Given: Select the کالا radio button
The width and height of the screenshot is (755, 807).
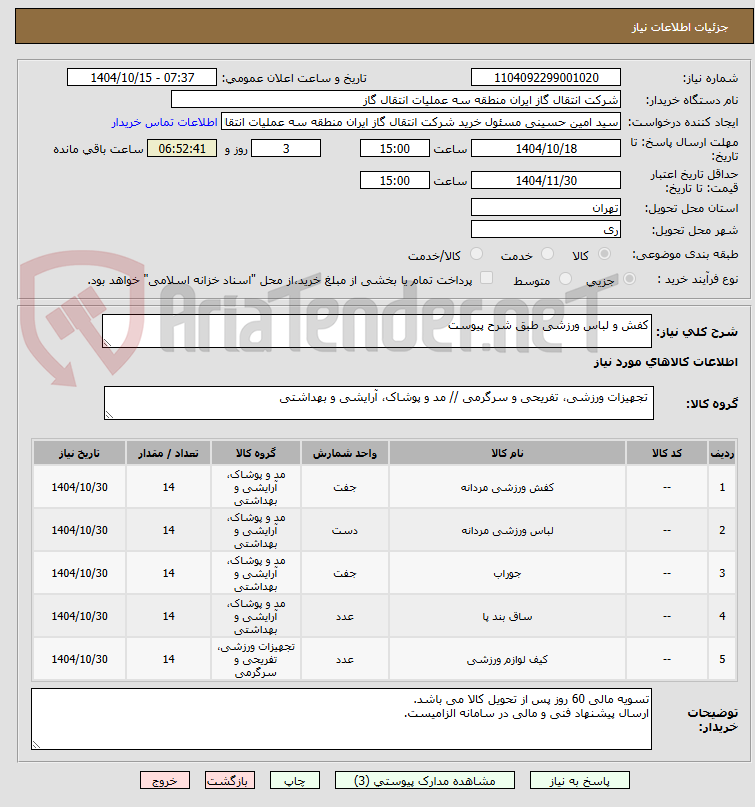Looking at the screenshot, I should coord(605,254).
